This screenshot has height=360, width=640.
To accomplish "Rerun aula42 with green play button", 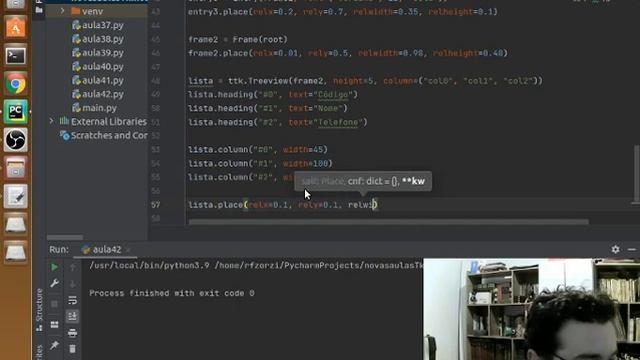I will (54, 267).
